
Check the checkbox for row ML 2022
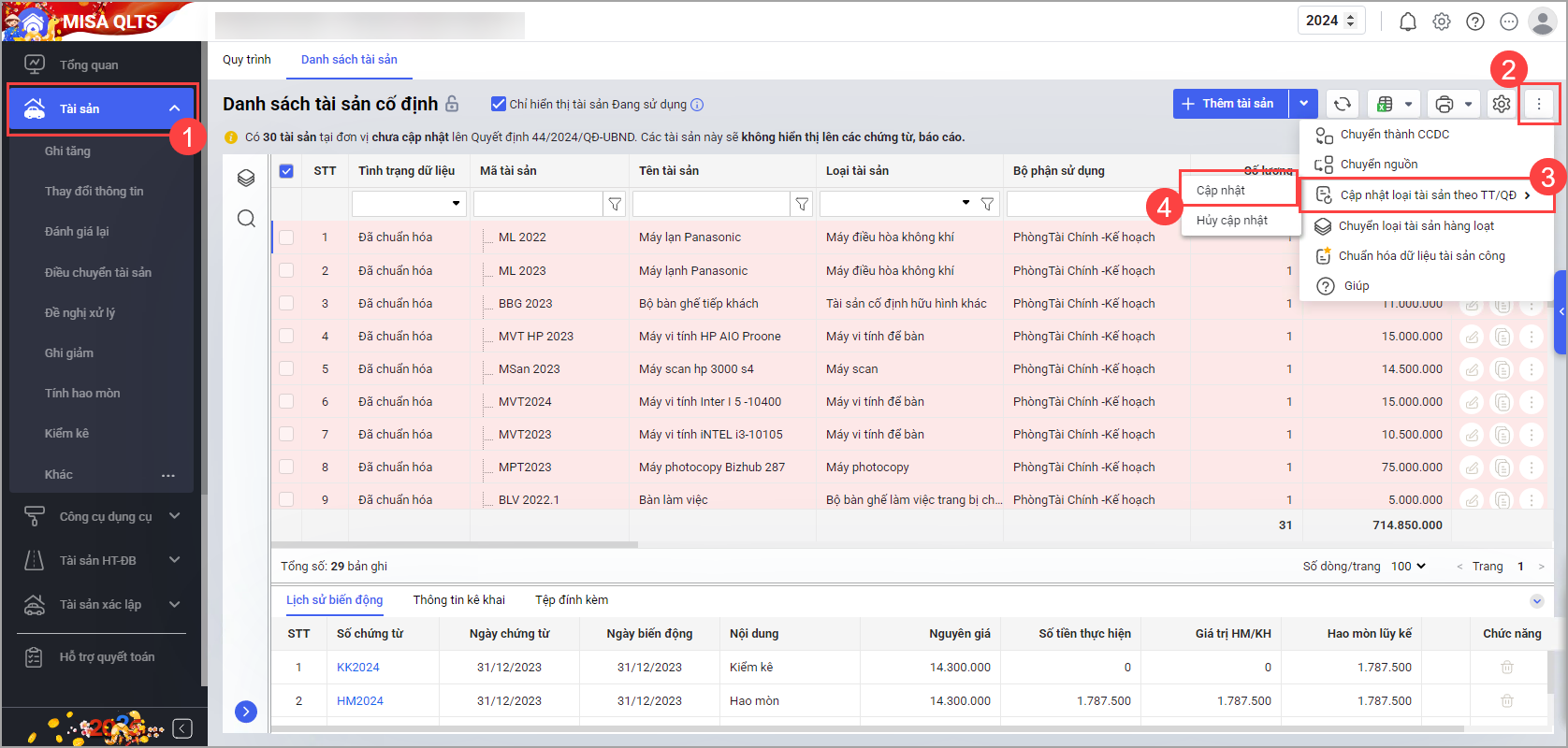286,237
